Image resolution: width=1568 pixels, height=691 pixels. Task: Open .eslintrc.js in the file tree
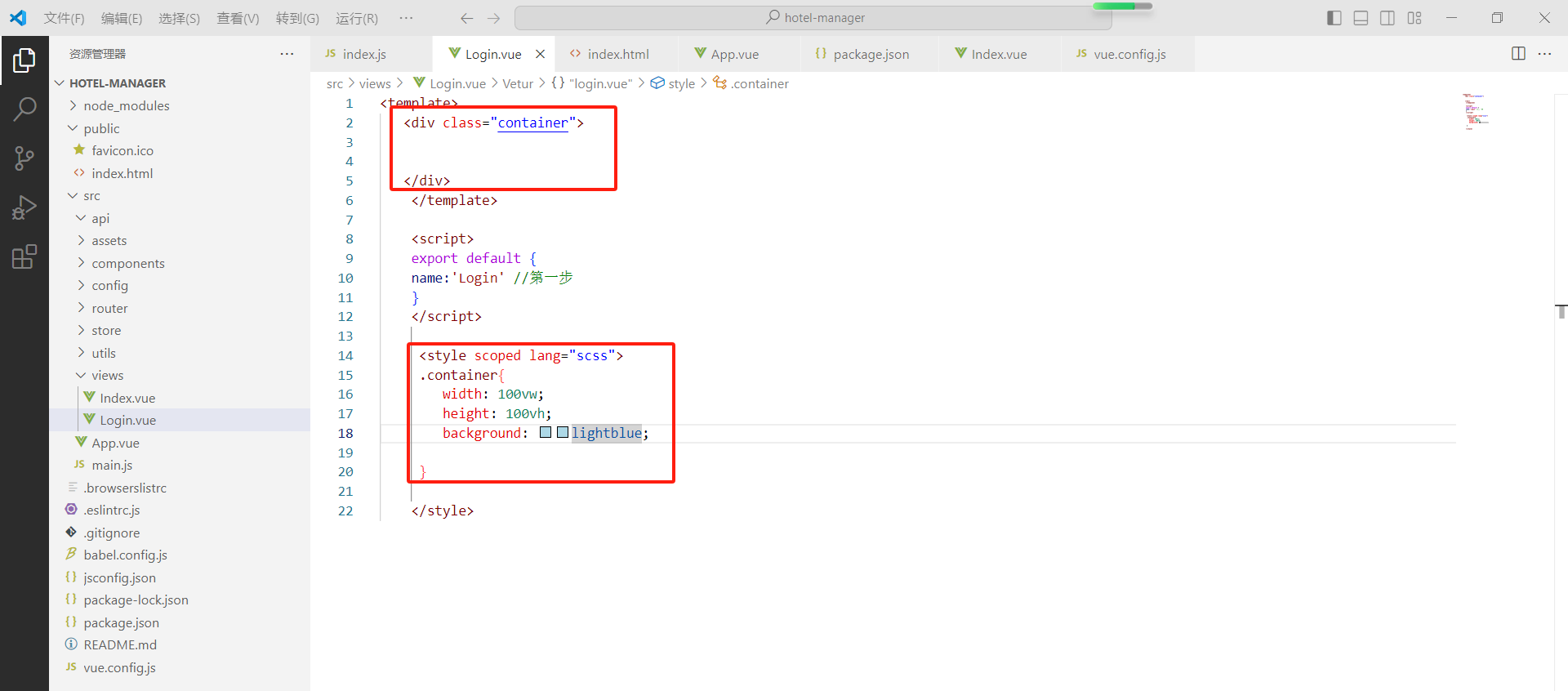click(180, 510)
